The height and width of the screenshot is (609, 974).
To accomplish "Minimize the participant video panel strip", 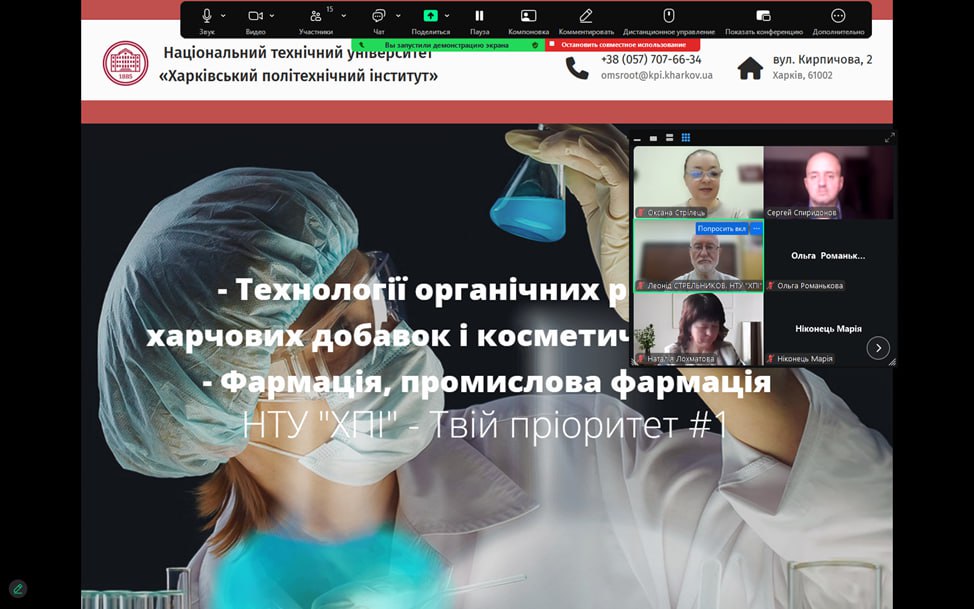I will [x=638, y=138].
